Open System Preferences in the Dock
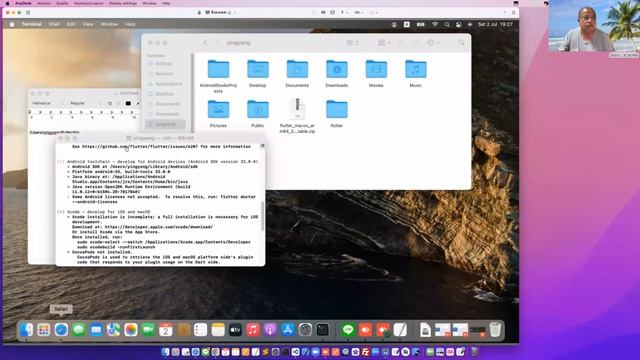 [x=305, y=330]
